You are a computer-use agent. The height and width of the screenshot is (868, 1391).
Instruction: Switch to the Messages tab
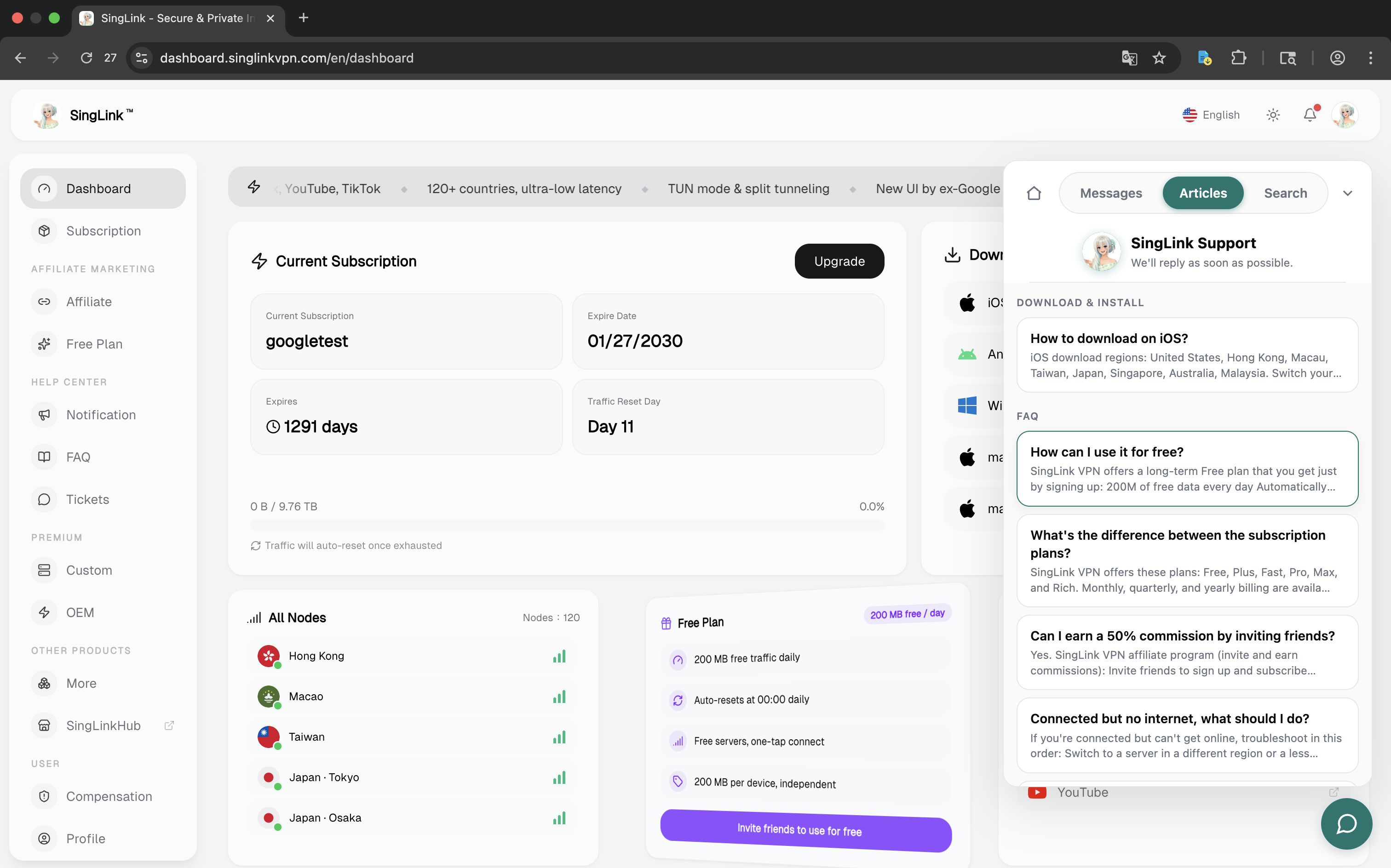coord(1111,194)
